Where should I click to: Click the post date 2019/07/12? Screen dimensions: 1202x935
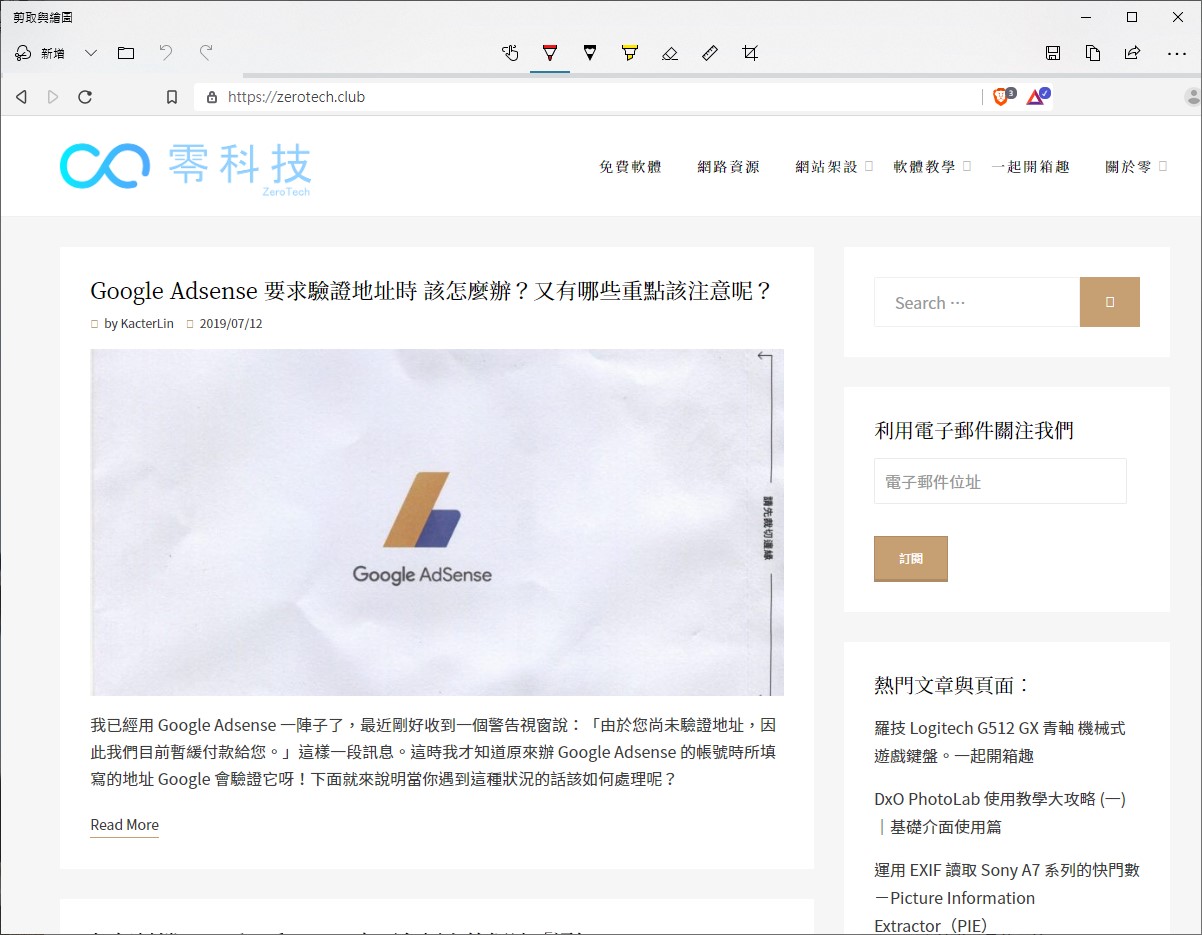coord(231,323)
